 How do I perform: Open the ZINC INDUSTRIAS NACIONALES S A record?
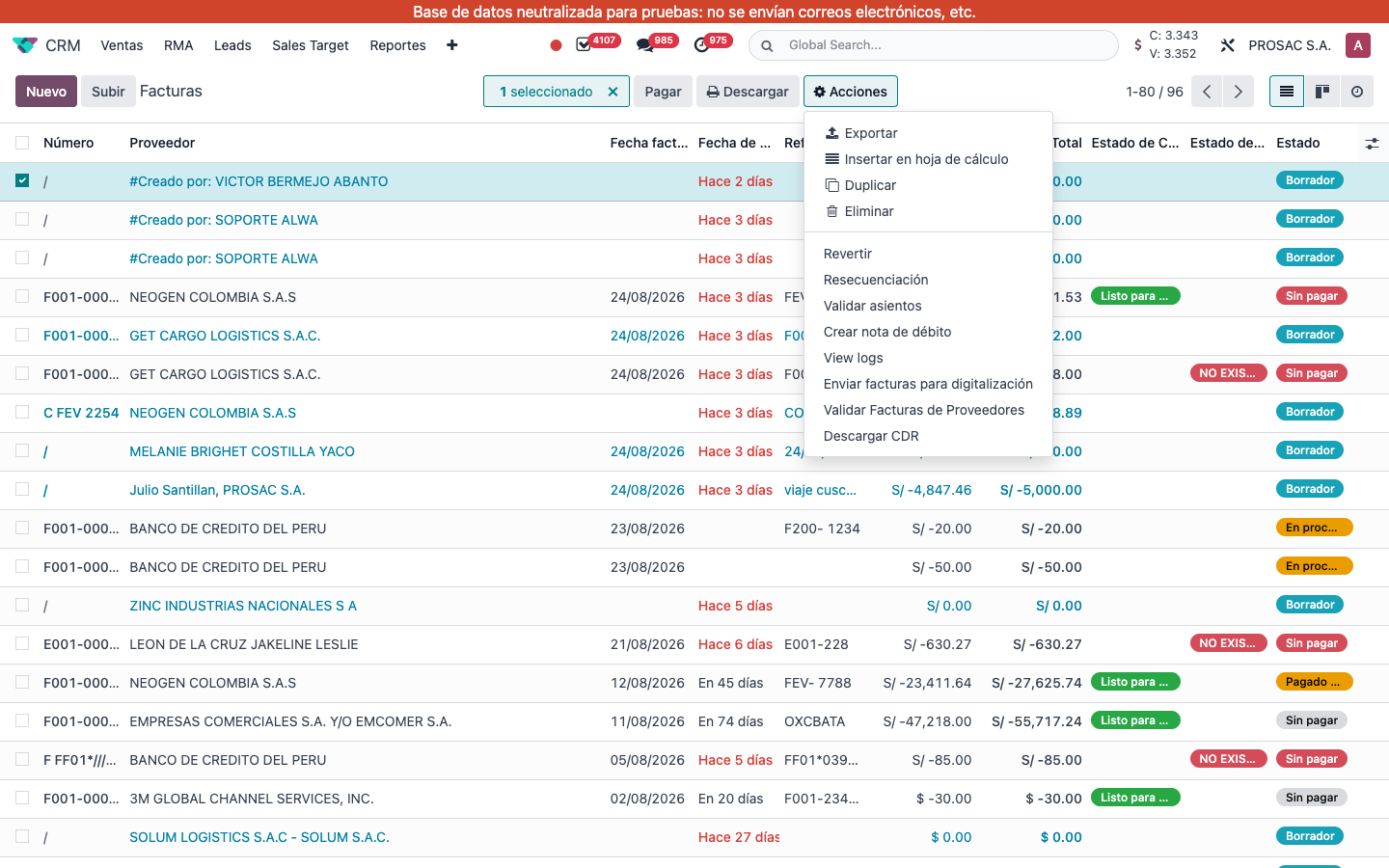(x=243, y=606)
